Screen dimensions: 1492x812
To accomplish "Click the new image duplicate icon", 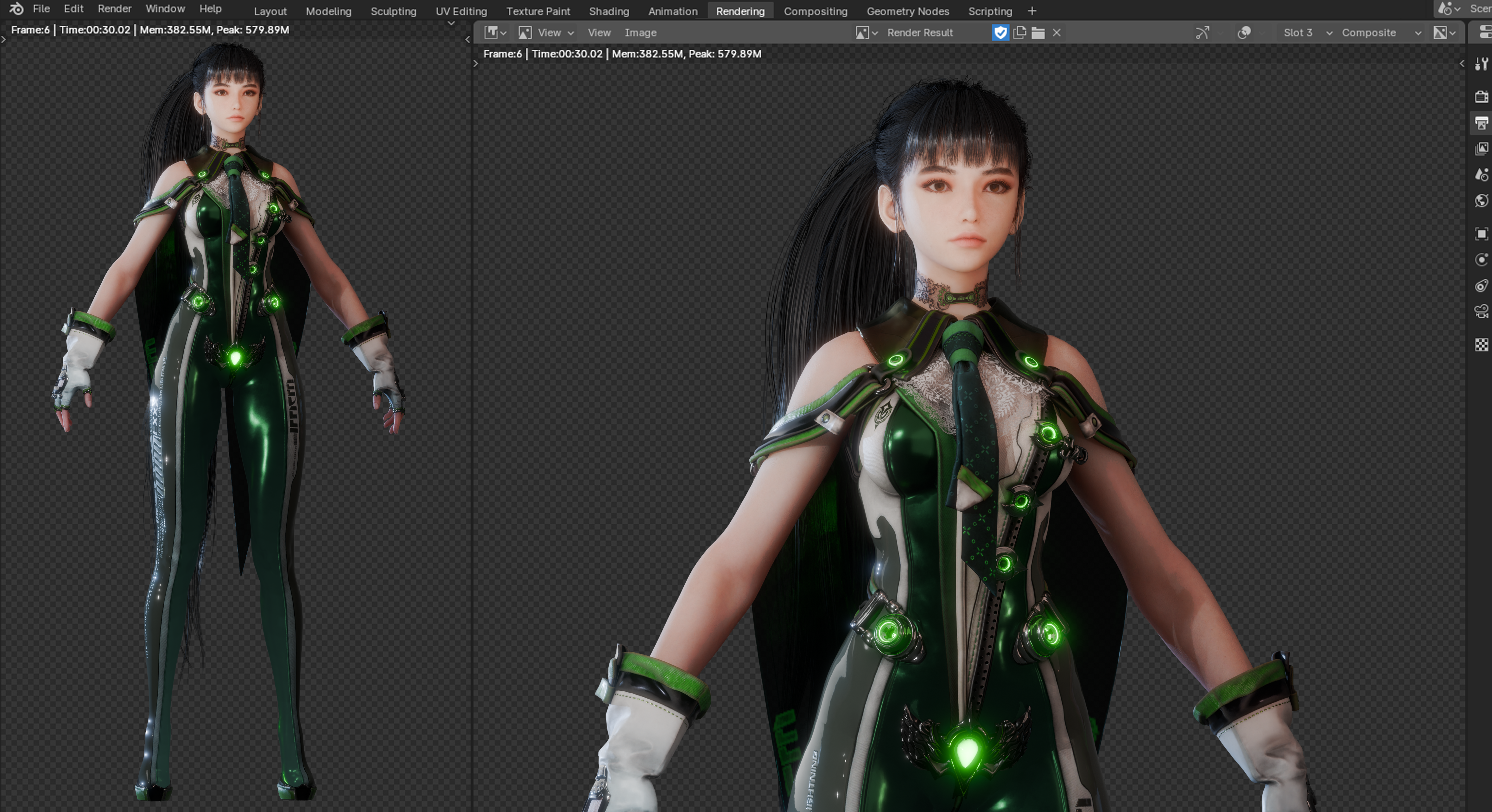I will pos(1020,32).
